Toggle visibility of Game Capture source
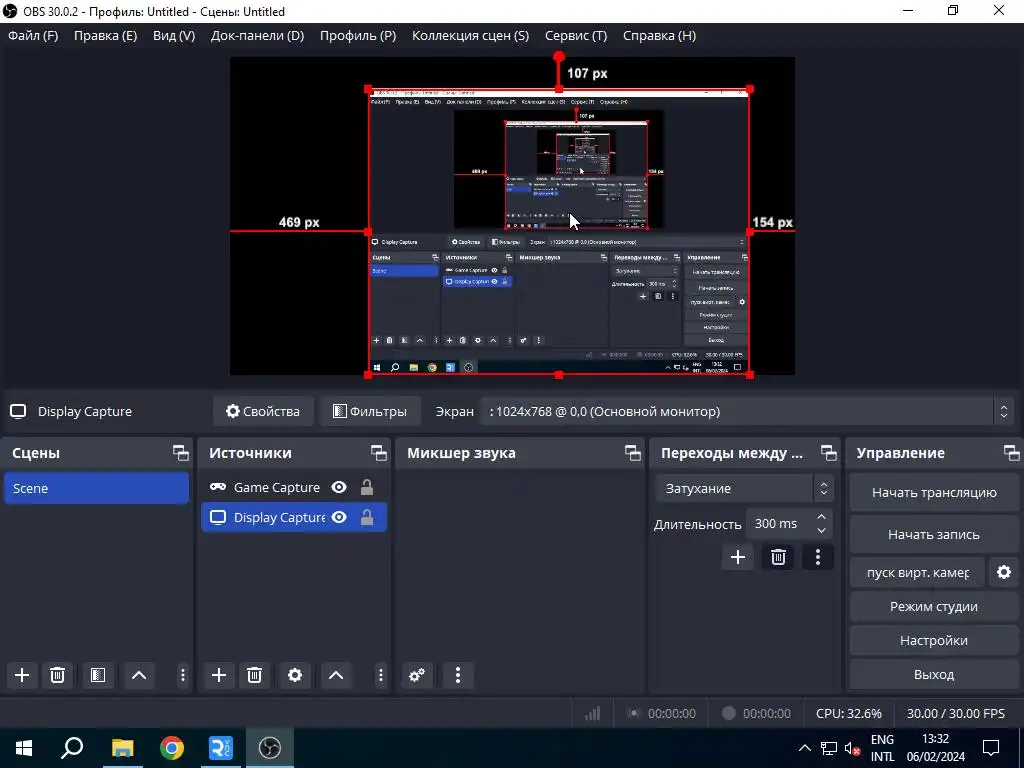1024x768 pixels. (339, 487)
